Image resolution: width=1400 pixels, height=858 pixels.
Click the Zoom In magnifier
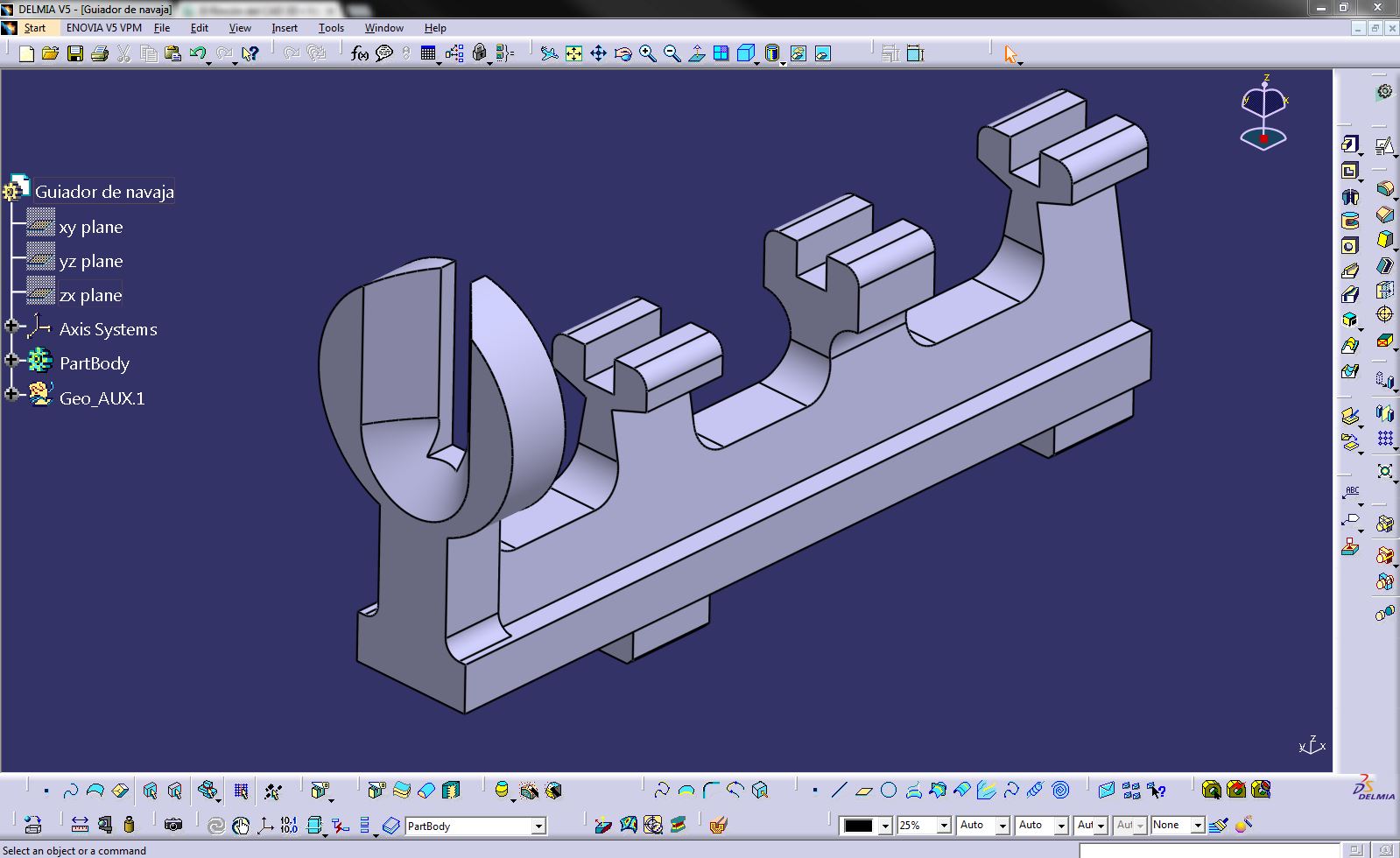coord(647,53)
